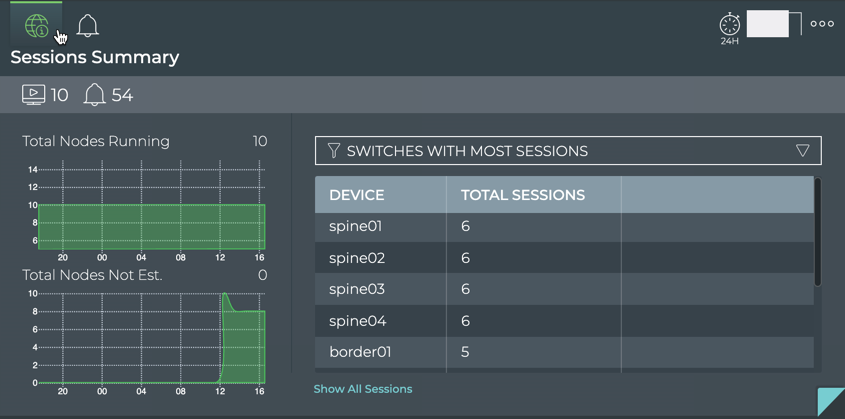The image size is (845, 419).
Task: Open the alarms bell tab icon
Action: tap(88, 26)
